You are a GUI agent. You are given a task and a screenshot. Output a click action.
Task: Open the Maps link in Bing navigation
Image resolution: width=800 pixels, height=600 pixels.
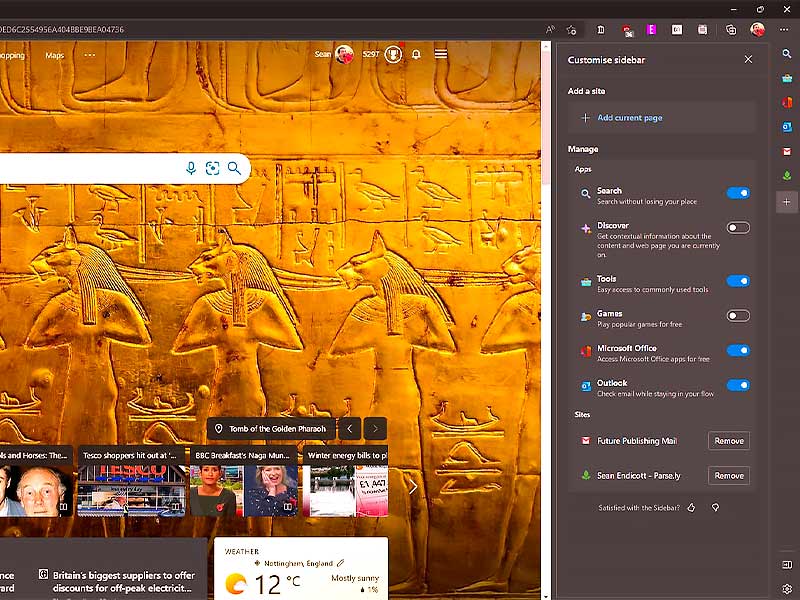[55, 55]
